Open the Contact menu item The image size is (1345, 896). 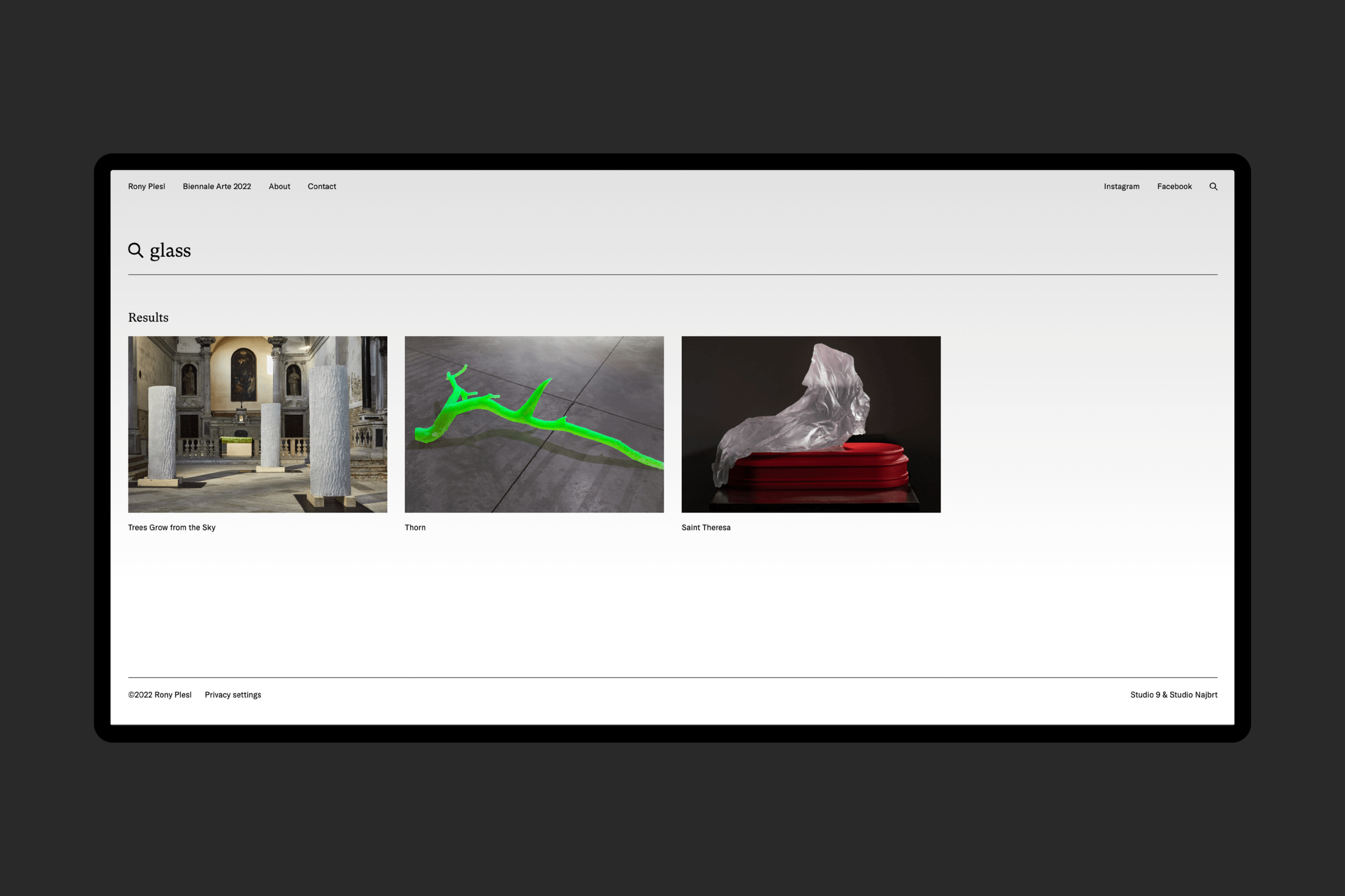tap(322, 186)
